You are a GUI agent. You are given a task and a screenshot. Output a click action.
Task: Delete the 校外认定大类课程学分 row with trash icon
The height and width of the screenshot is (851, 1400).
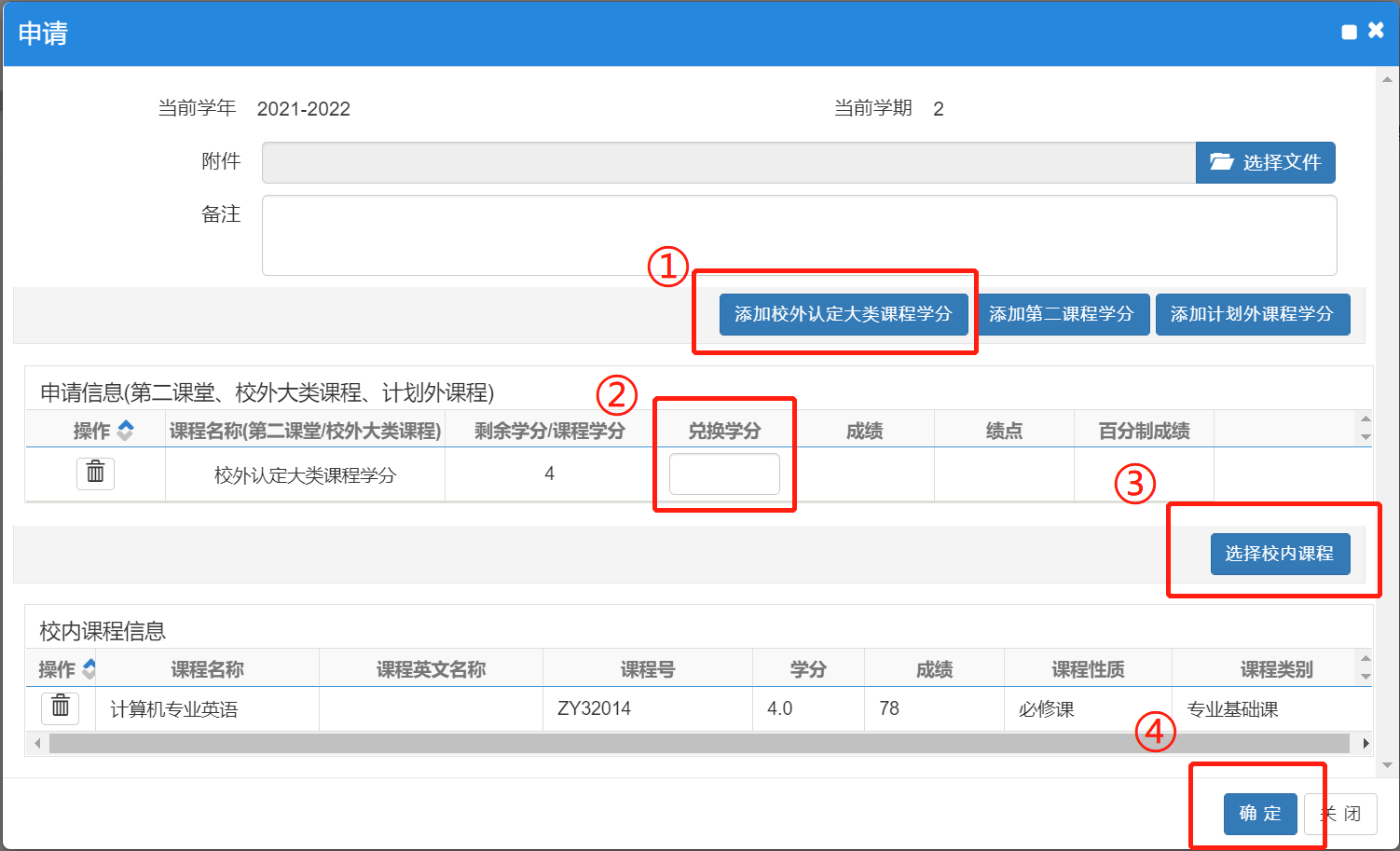pos(95,474)
